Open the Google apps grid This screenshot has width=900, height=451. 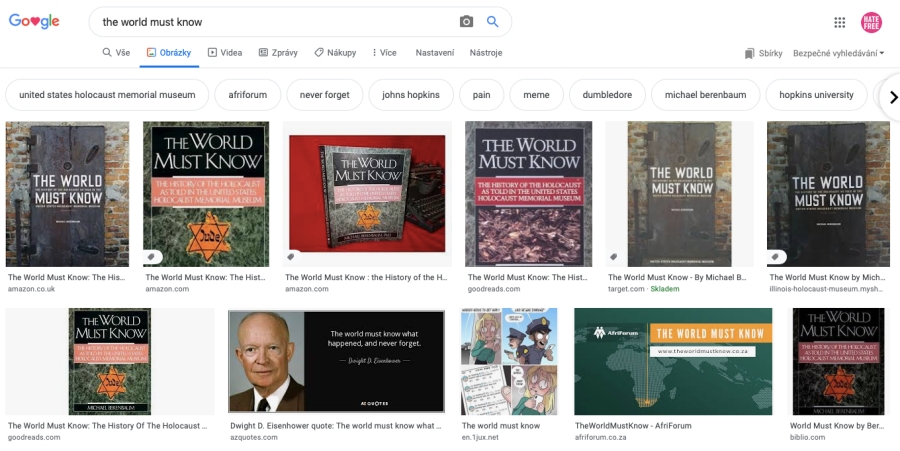pyautogui.click(x=839, y=22)
